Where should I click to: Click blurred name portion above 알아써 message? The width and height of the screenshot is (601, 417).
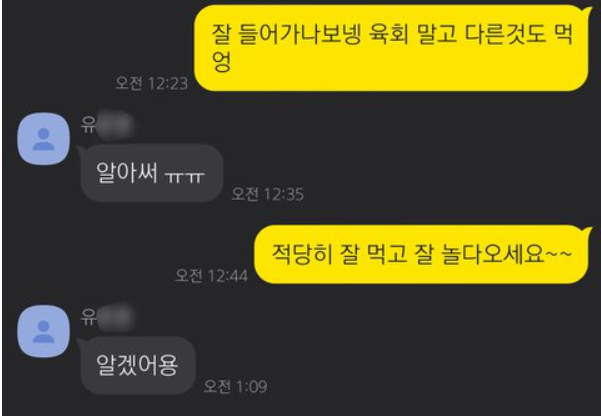click(115, 124)
